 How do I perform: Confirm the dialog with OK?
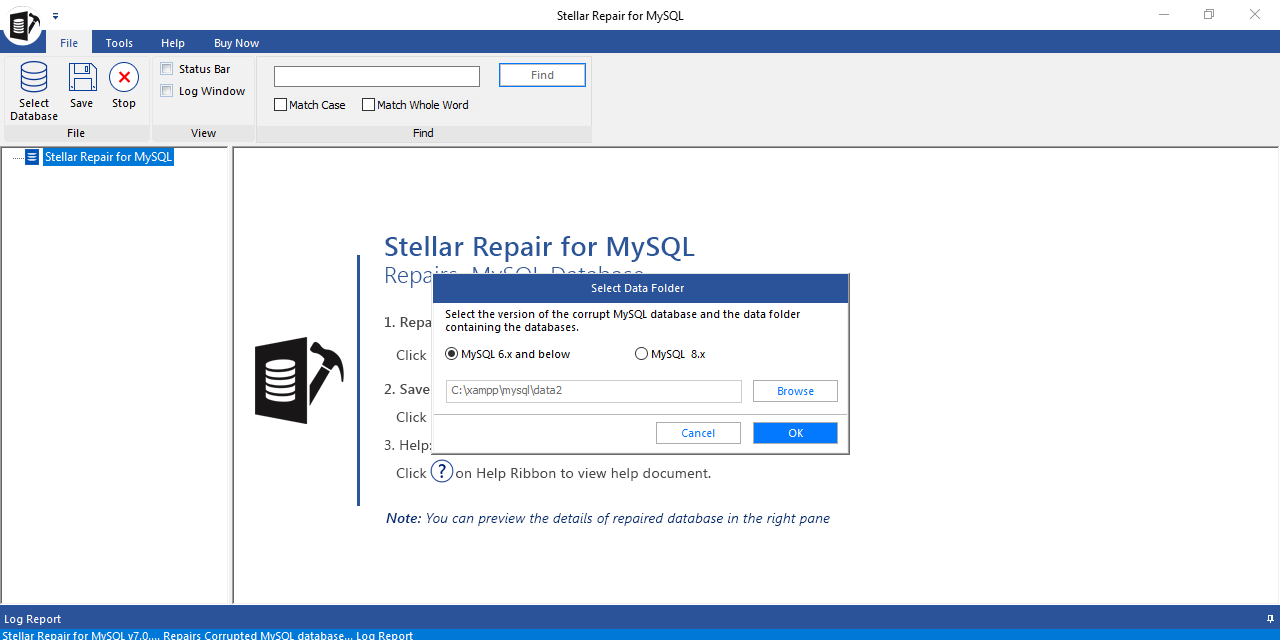point(795,433)
